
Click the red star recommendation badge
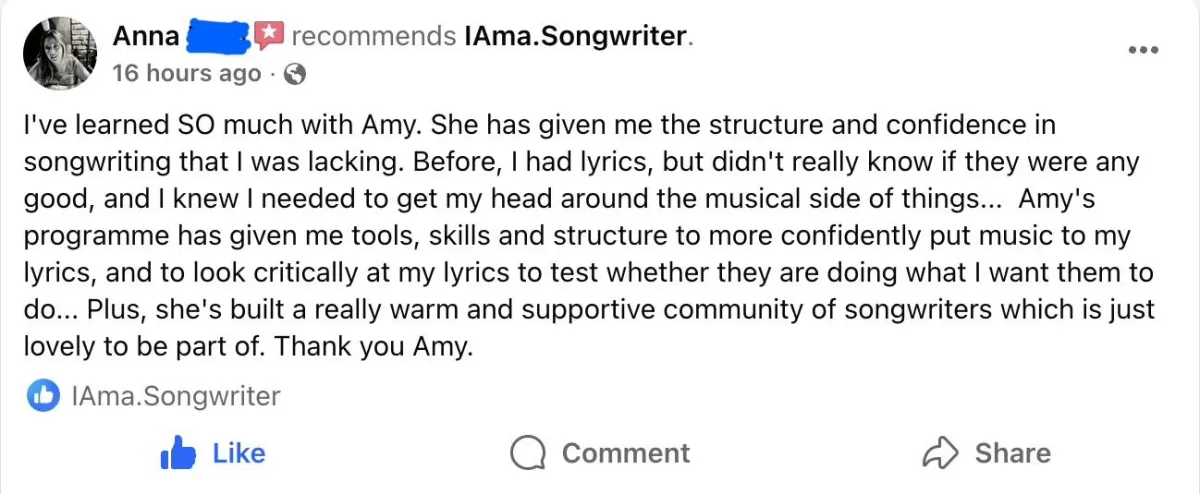pos(268,36)
